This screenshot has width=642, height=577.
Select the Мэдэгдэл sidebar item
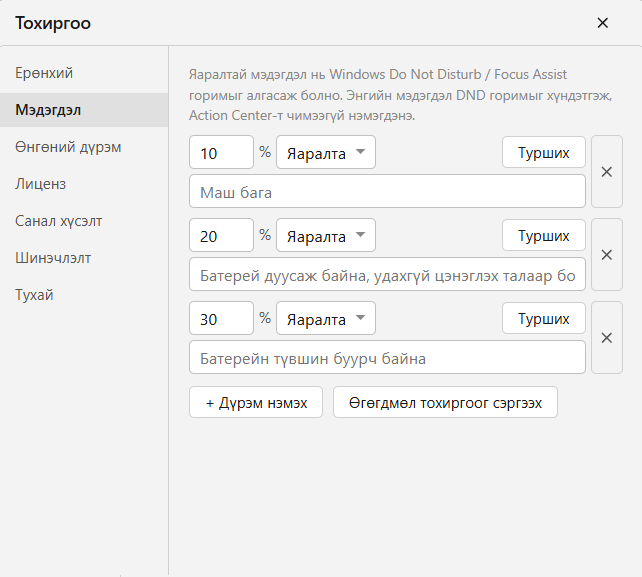(84, 110)
